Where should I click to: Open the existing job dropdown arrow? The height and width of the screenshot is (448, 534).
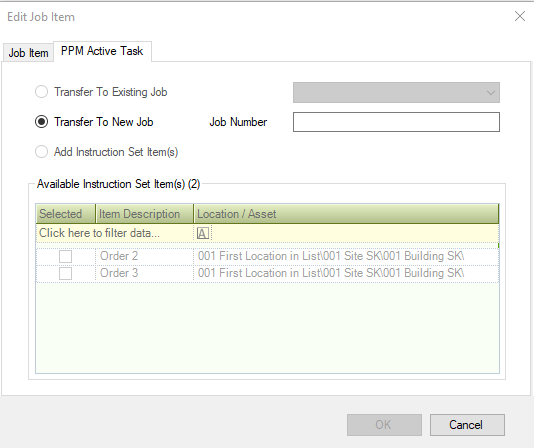click(490, 92)
